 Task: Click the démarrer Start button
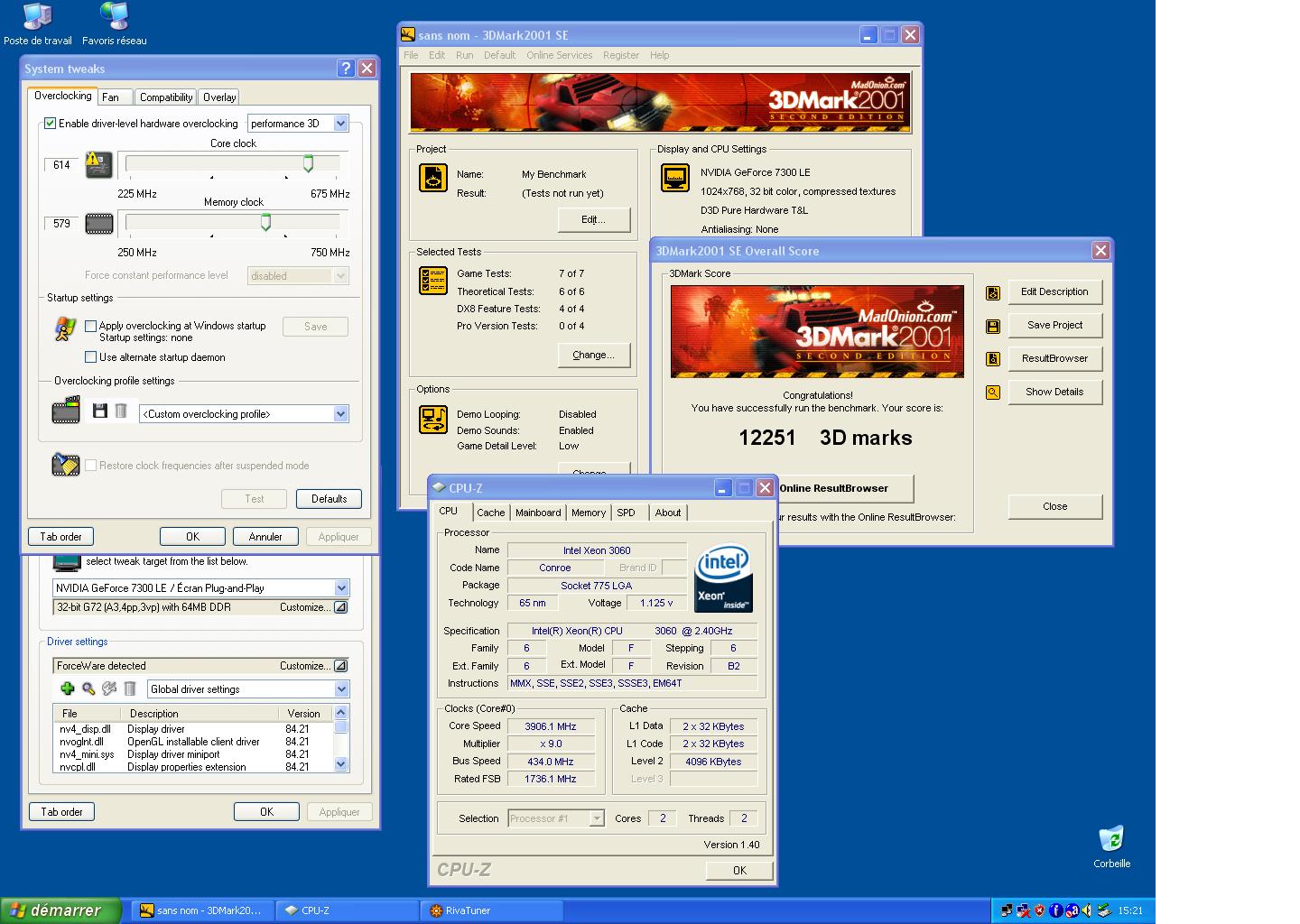[60, 910]
